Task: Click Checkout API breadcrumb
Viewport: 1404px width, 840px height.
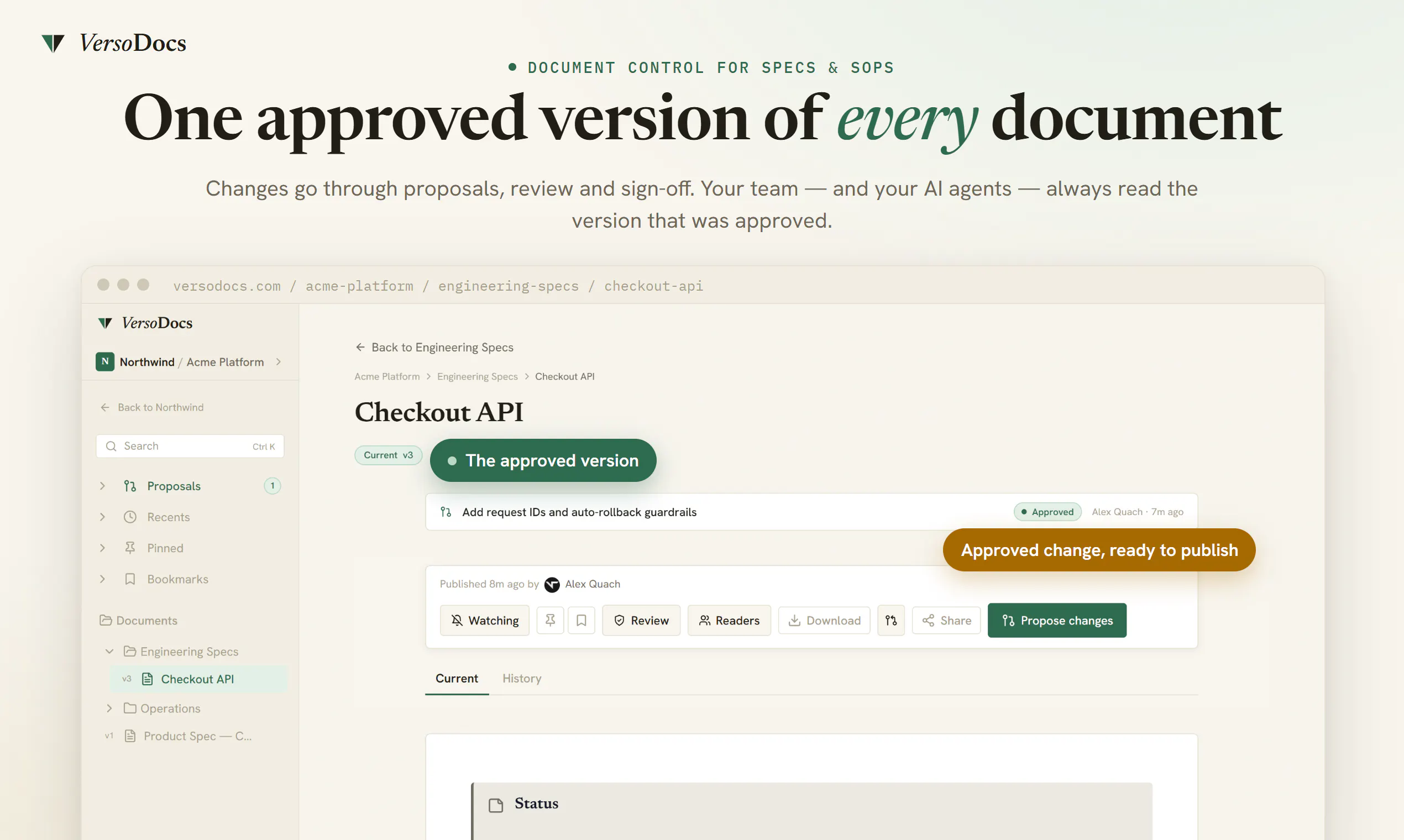Action: pyautogui.click(x=564, y=376)
